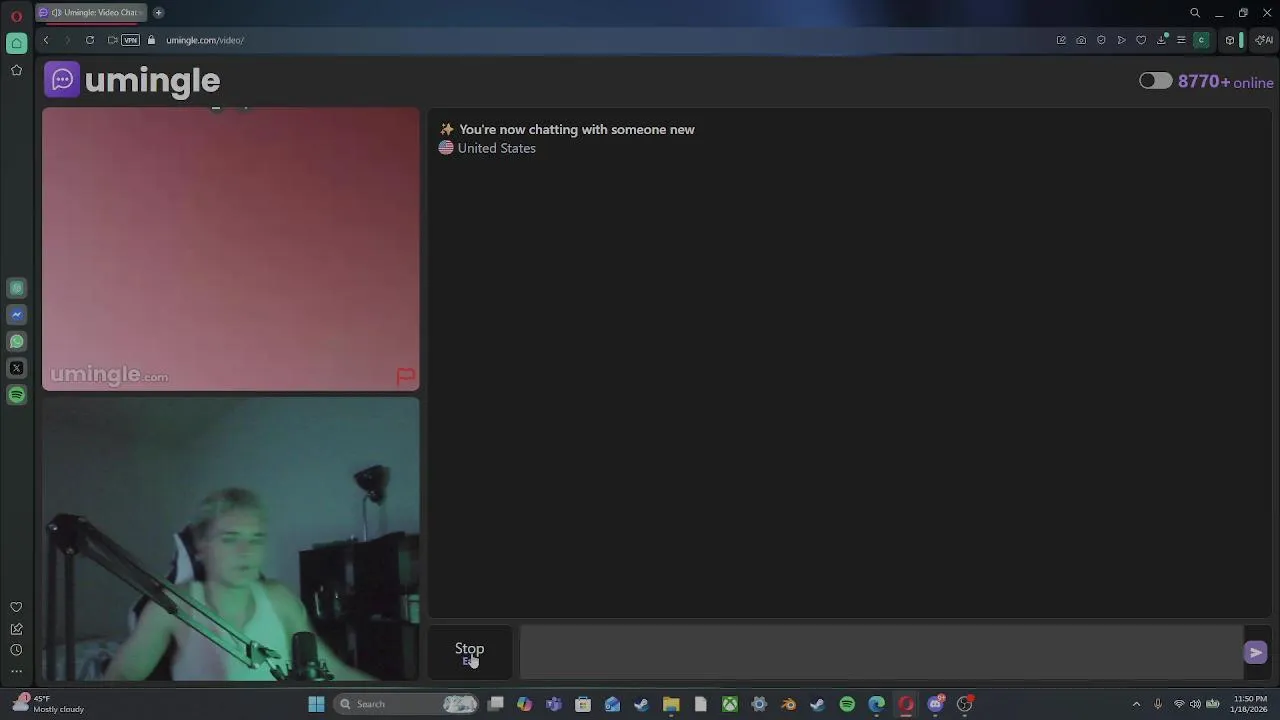Open the downloads icon in toolbar
This screenshot has width=1280, height=720.
pyautogui.click(x=1162, y=40)
